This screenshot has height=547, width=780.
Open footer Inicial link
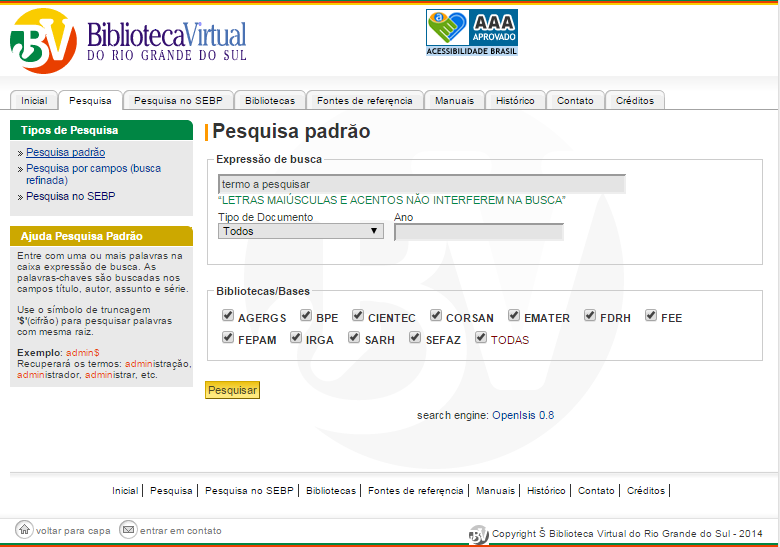[x=125, y=491]
